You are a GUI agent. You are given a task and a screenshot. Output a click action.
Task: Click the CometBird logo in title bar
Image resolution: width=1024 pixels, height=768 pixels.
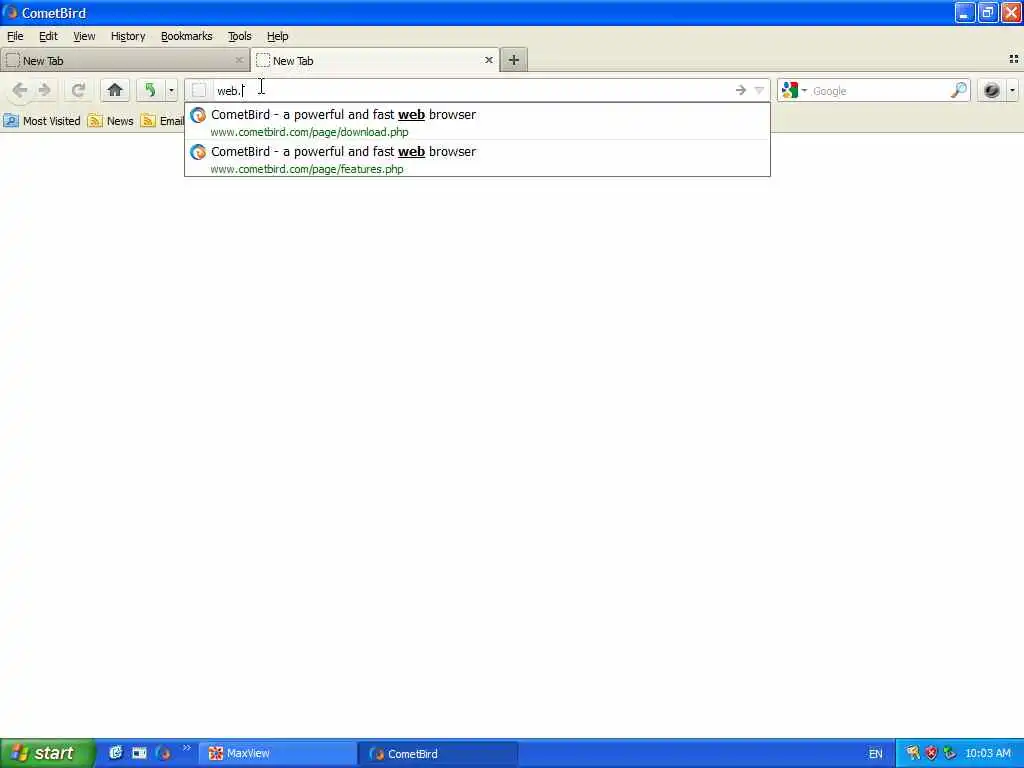[x=10, y=12]
